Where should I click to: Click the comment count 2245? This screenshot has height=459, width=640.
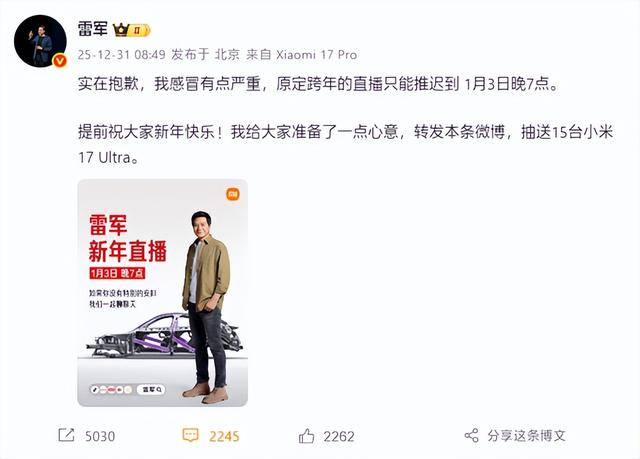224,436
